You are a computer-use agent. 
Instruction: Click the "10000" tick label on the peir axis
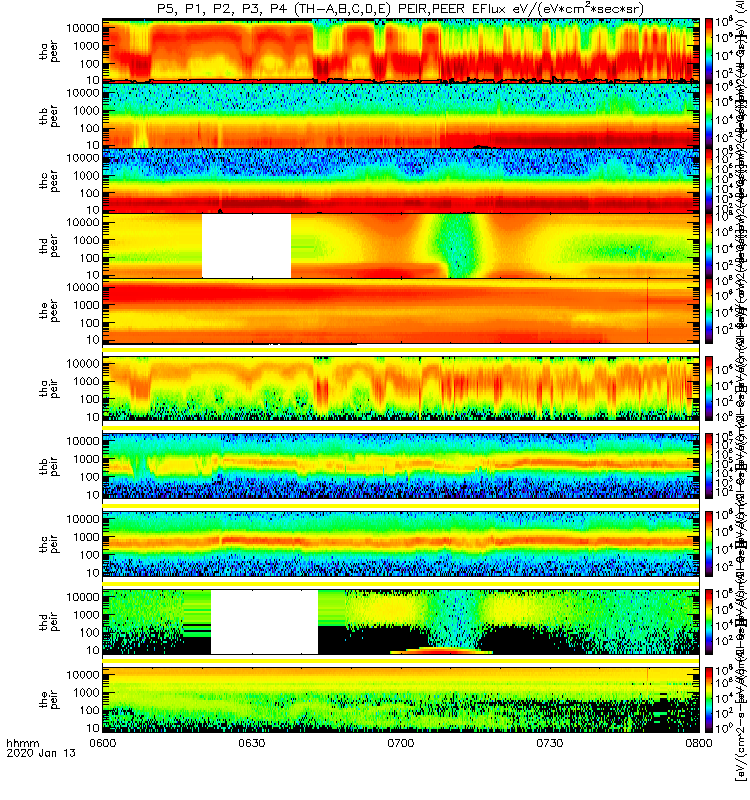click(x=83, y=674)
